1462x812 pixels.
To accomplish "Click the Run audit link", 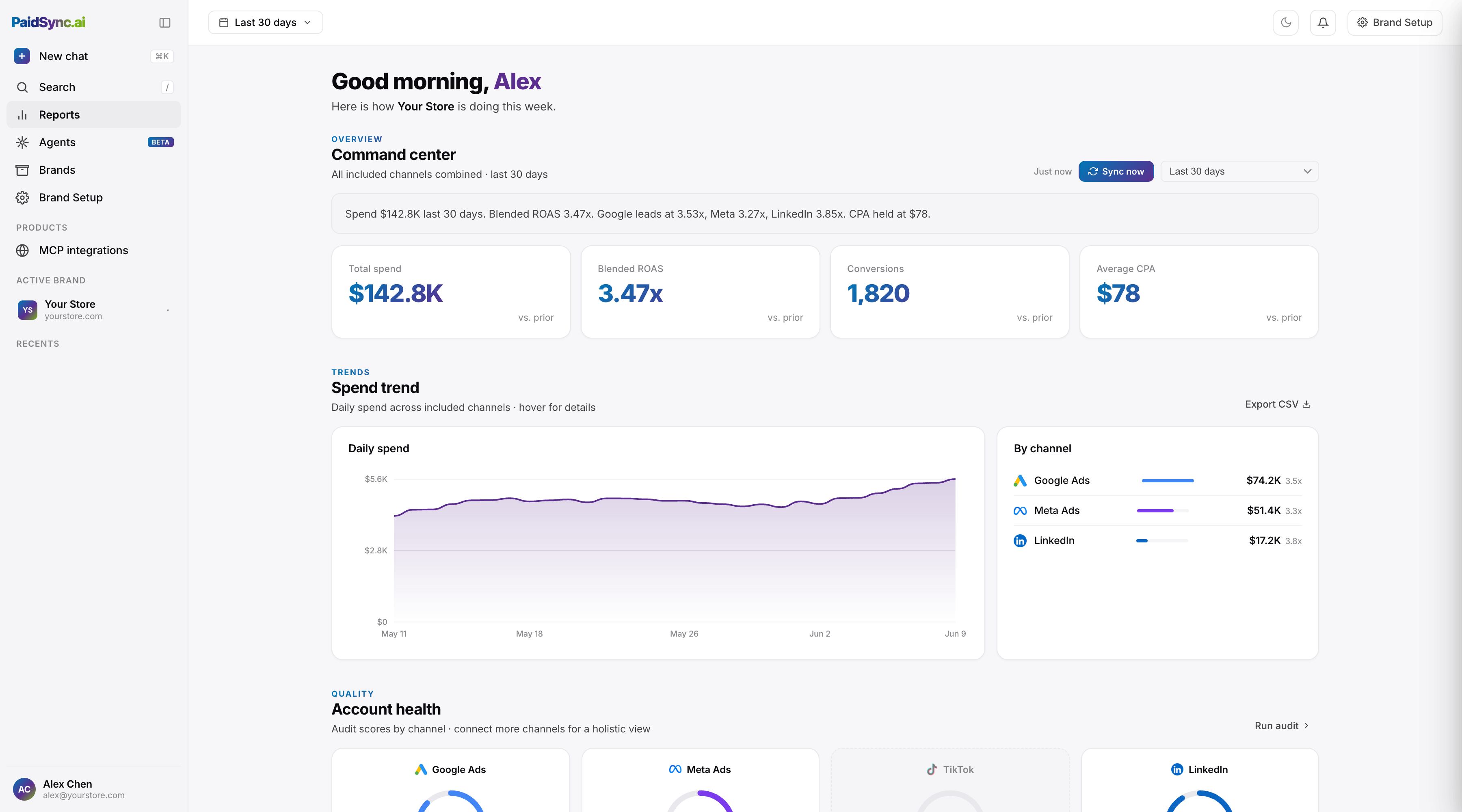I will click(x=1282, y=726).
